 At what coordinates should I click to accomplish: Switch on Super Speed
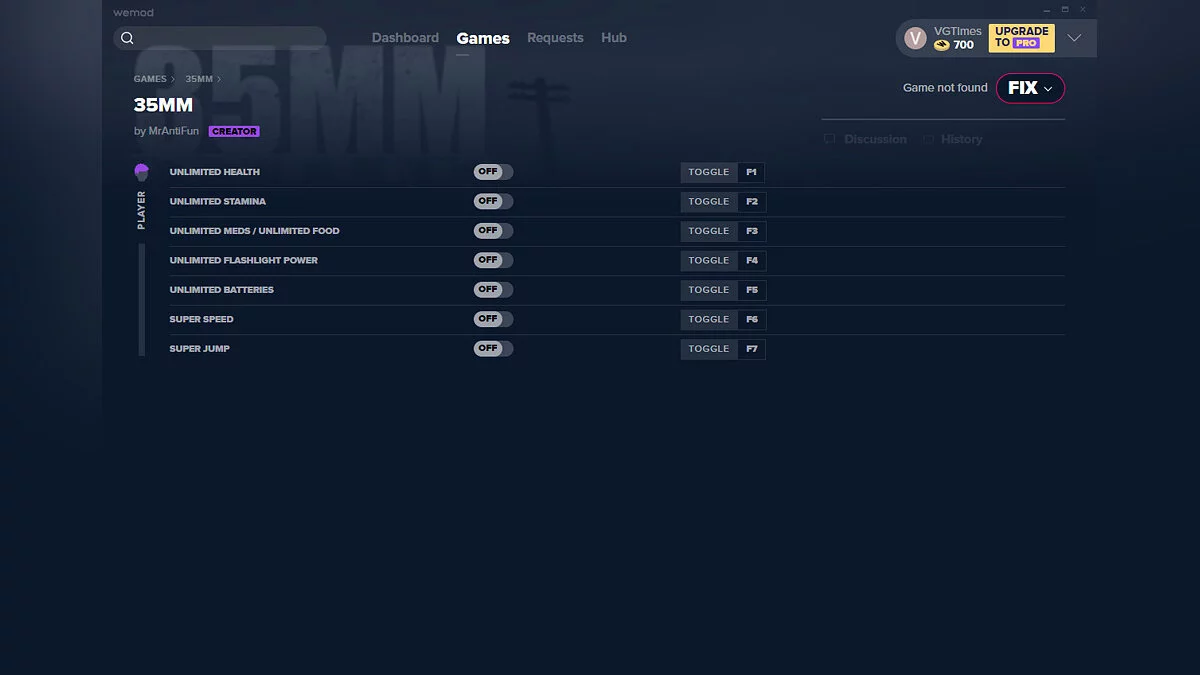click(493, 319)
